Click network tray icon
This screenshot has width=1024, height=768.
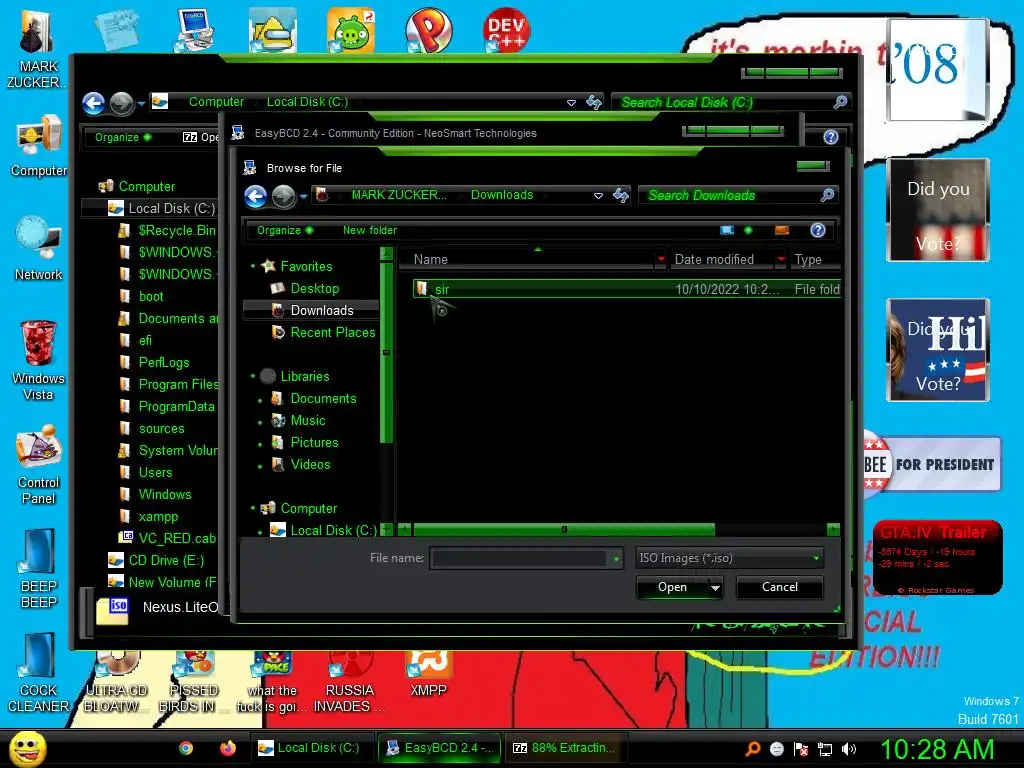click(825, 749)
